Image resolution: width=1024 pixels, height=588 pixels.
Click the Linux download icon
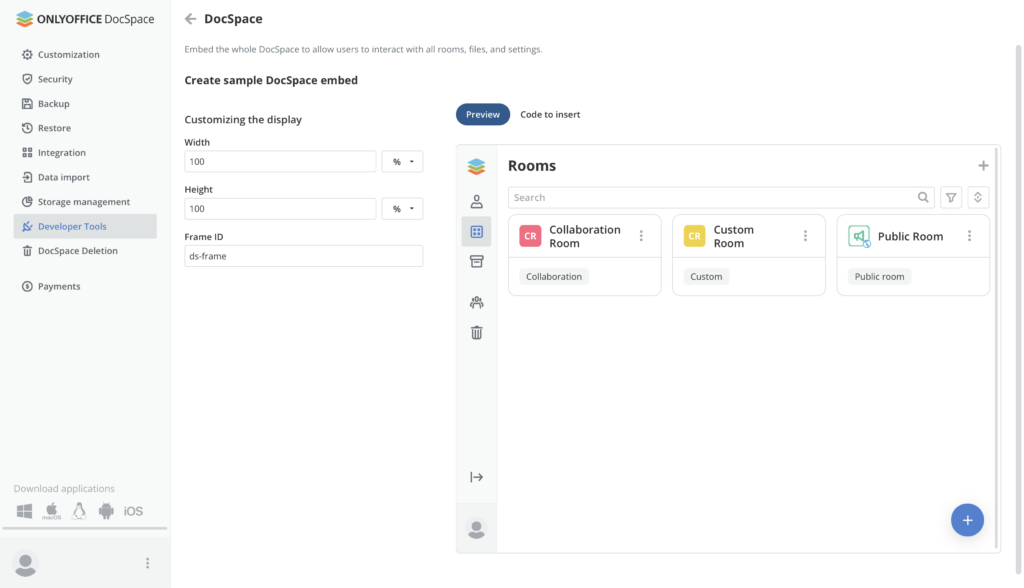coord(77,510)
